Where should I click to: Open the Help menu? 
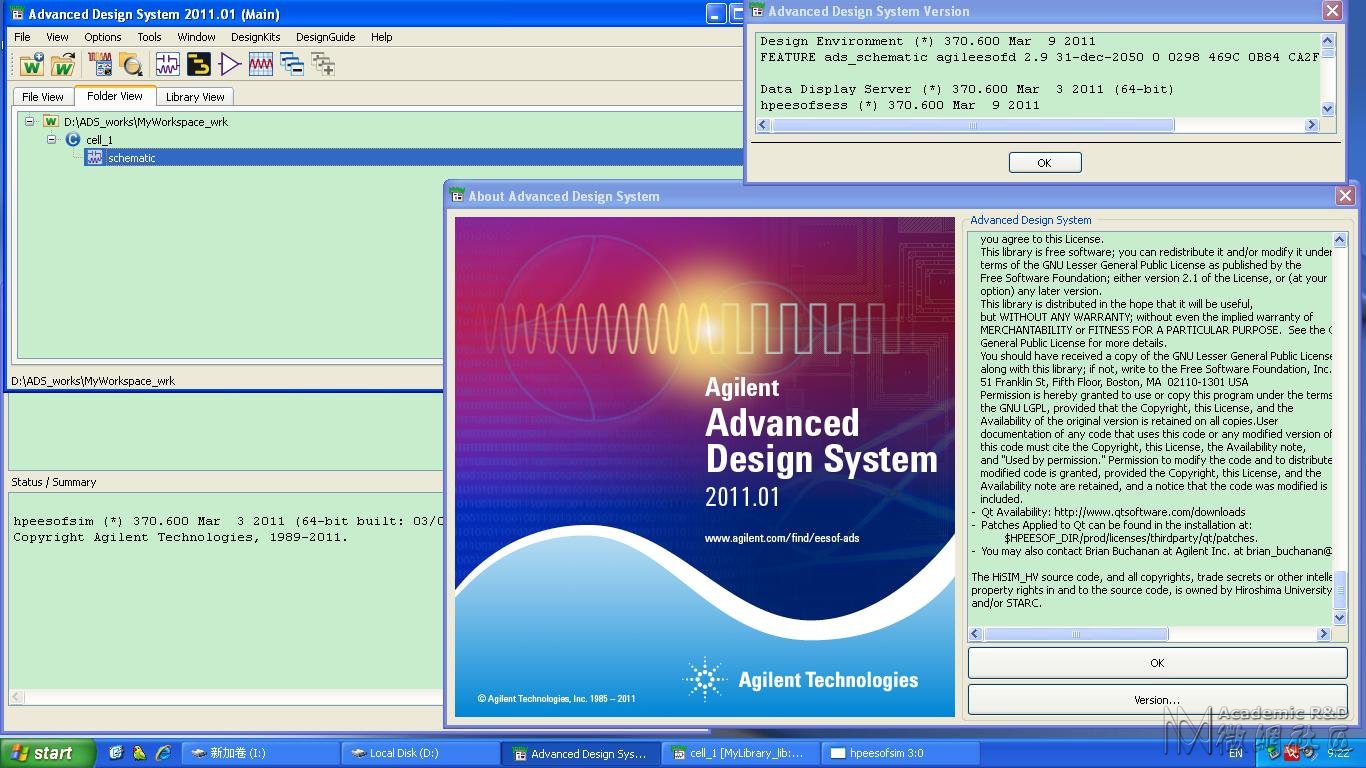[x=382, y=37]
